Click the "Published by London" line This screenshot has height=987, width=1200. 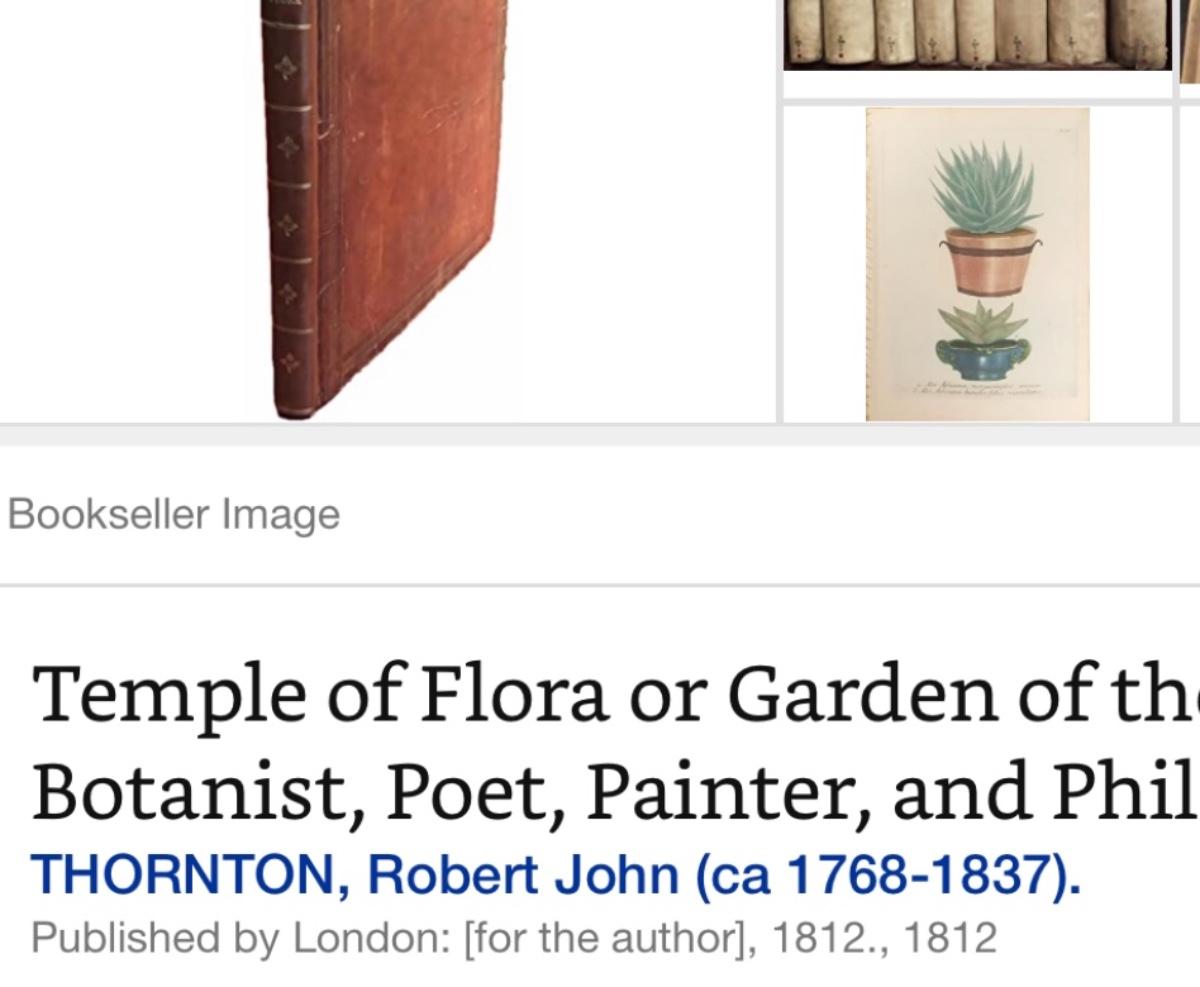click(514, 938)
